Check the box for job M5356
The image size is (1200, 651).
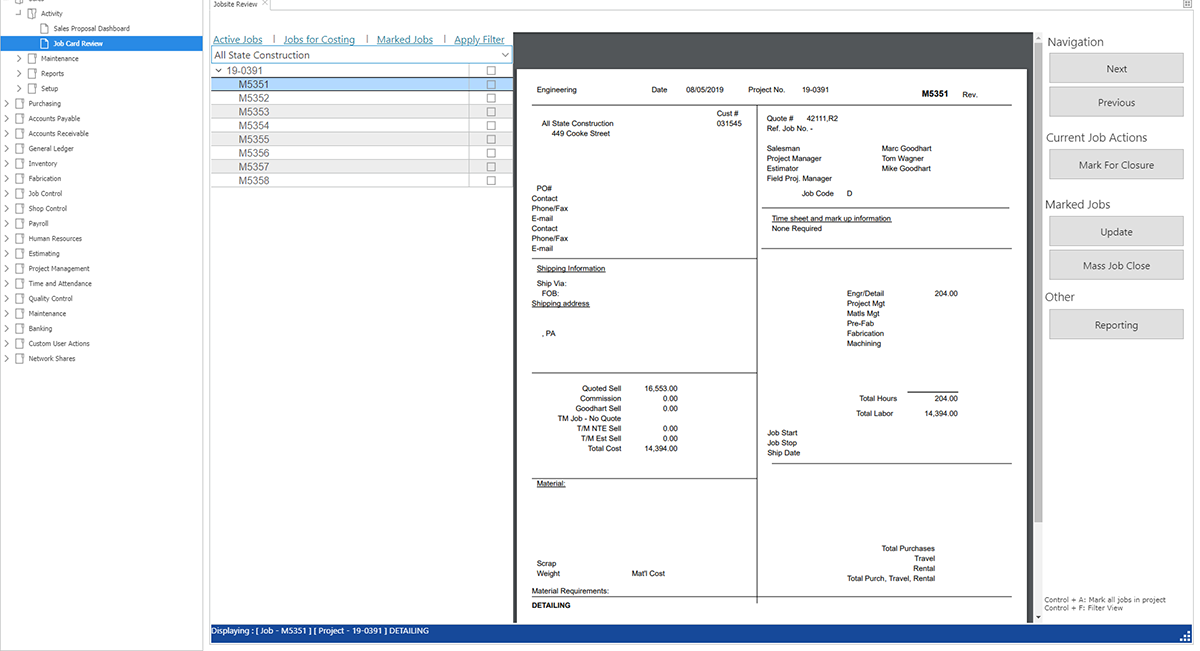pyautogui.click(x=490, y=153)
